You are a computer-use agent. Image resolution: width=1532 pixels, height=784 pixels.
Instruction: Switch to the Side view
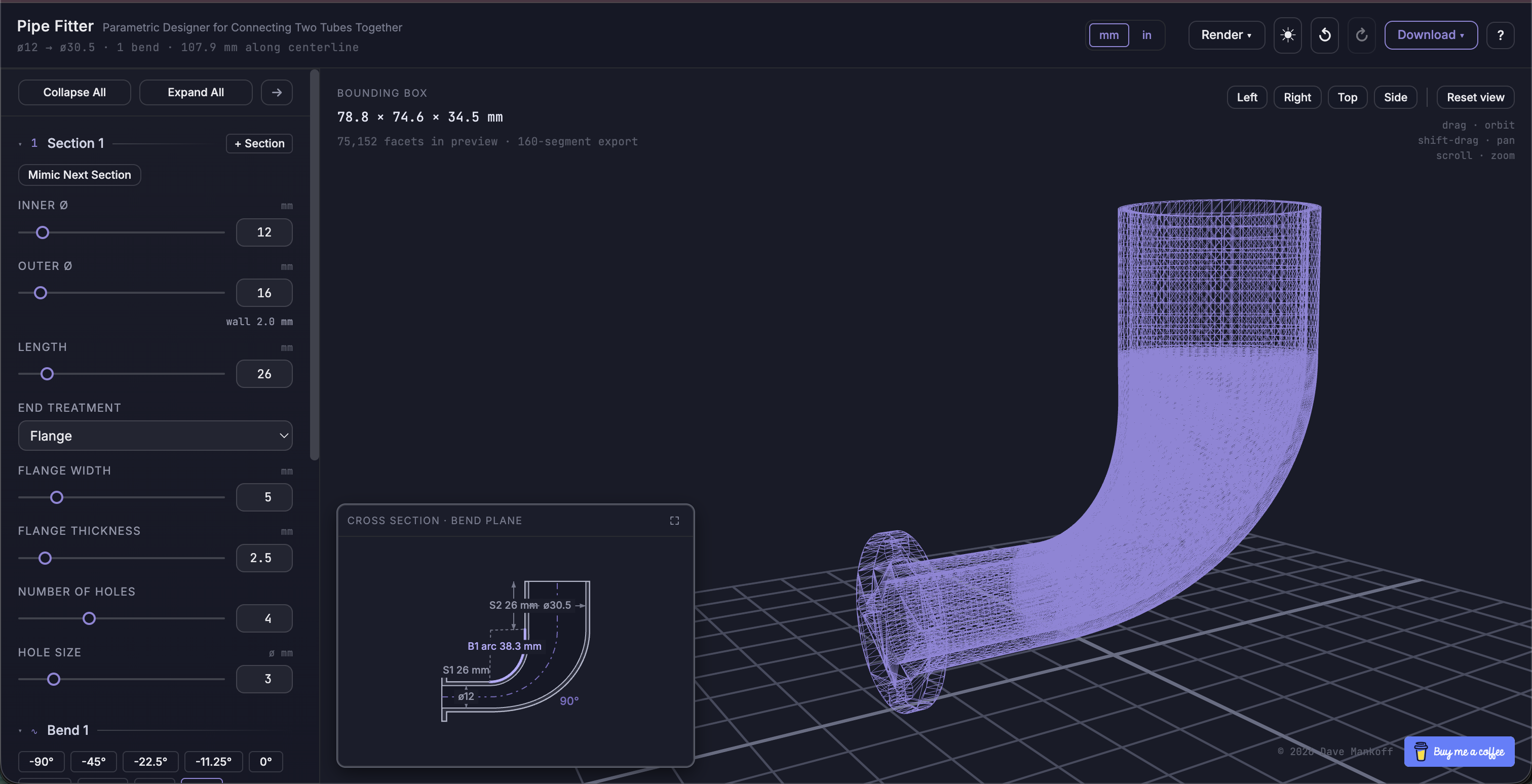[x=1395, y=97]
